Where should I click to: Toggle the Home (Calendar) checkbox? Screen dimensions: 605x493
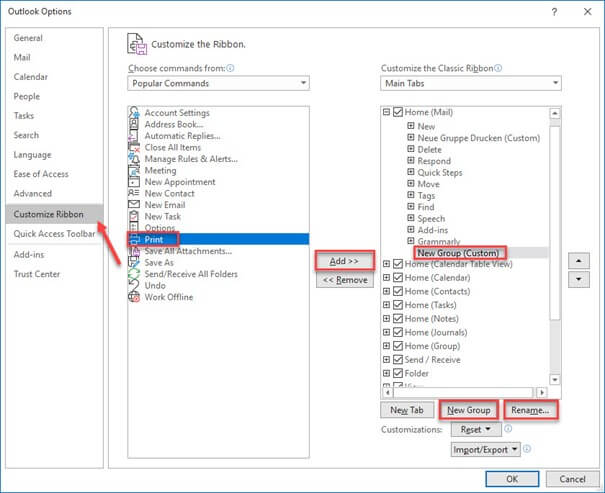coord(398,278)
